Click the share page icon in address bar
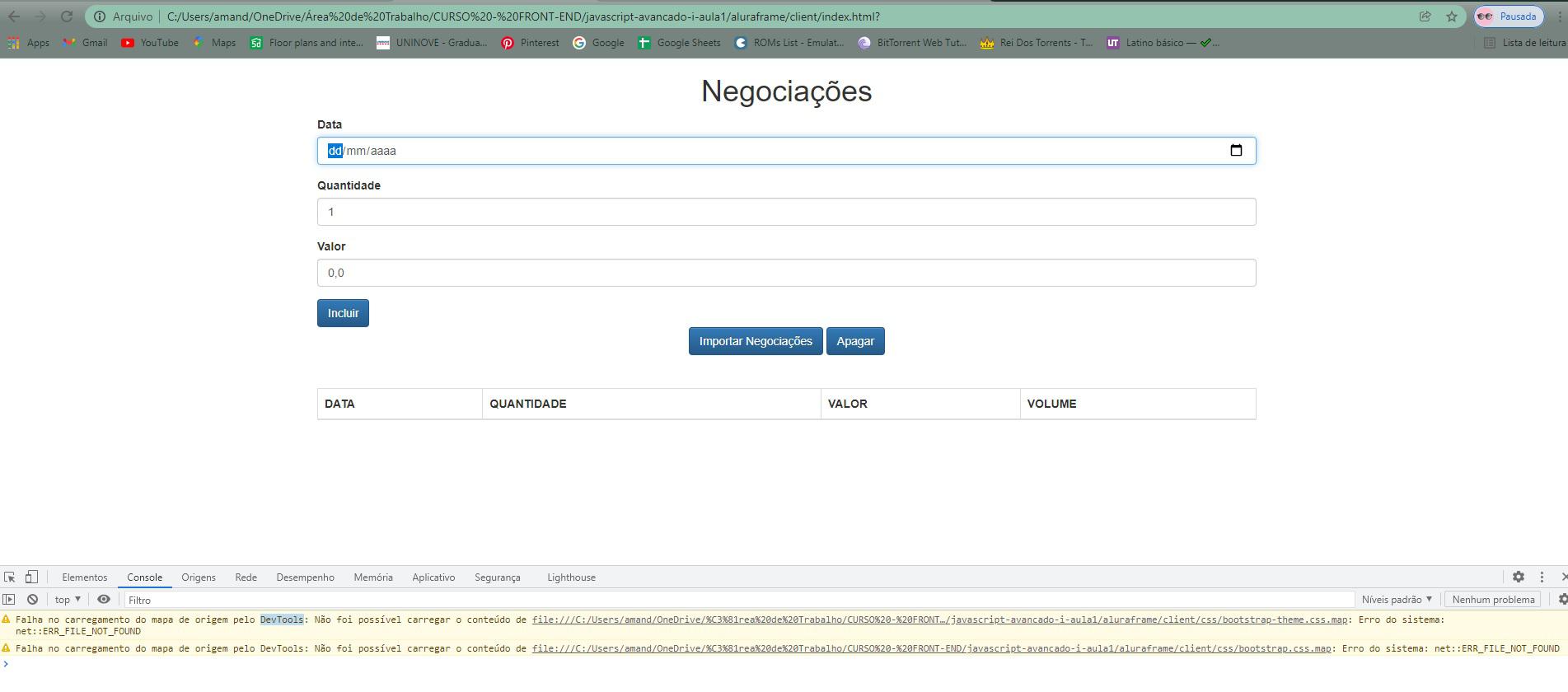 pyautogui.click(x=1425, y=16)
